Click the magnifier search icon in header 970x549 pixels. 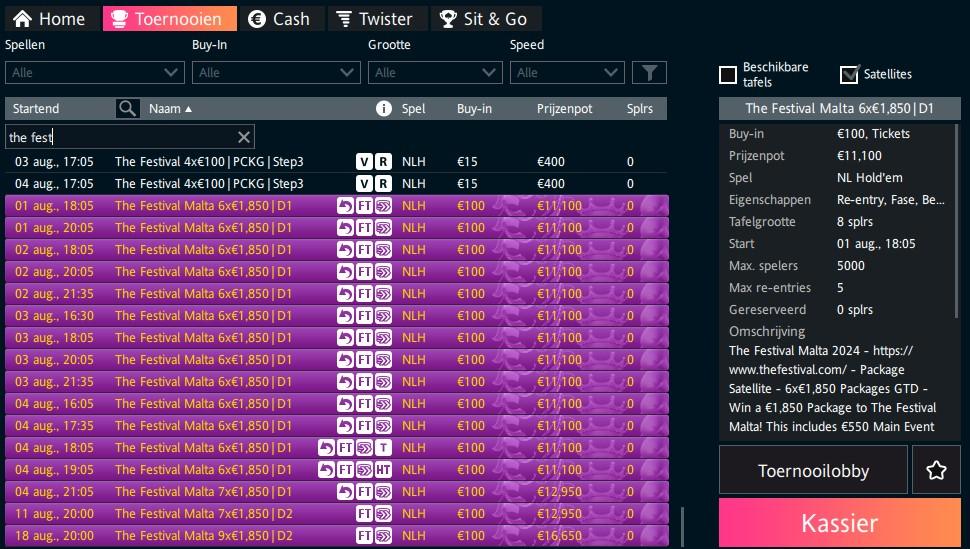(x=127, y=108)
